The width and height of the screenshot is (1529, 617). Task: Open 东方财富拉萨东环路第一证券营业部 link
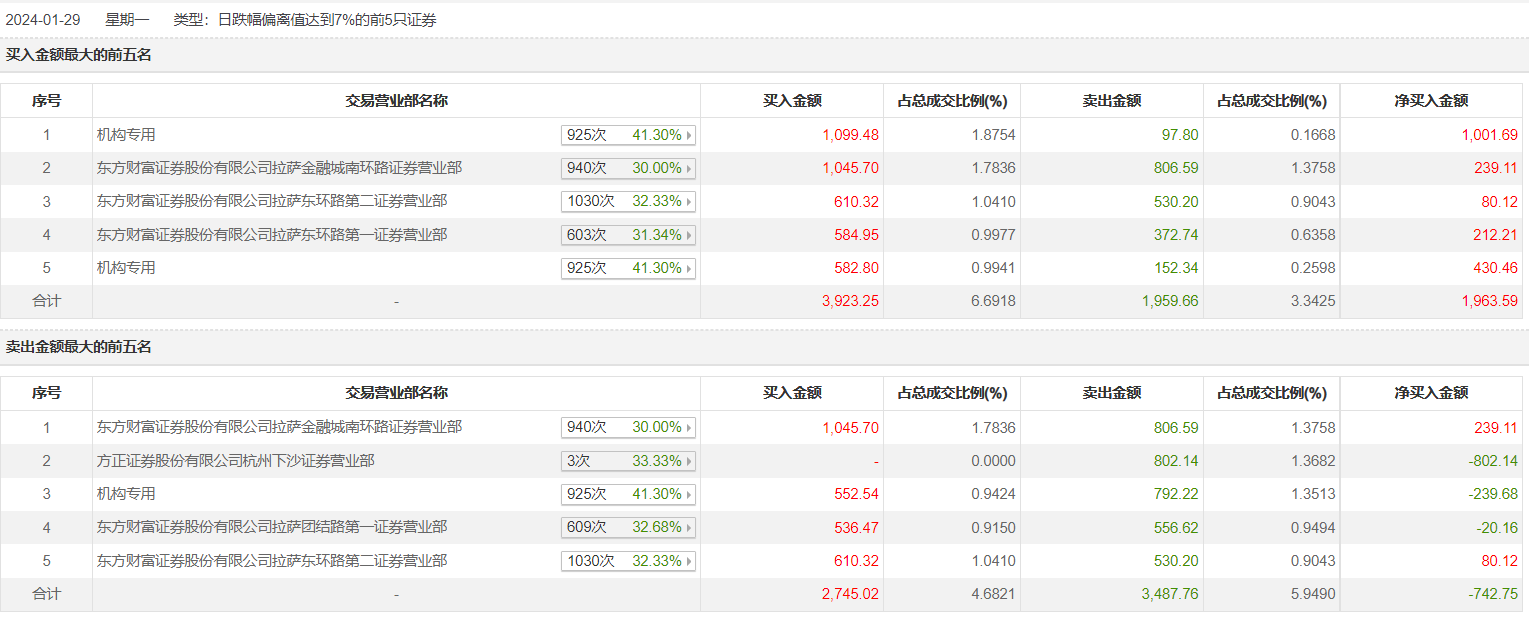coord(272,235)
